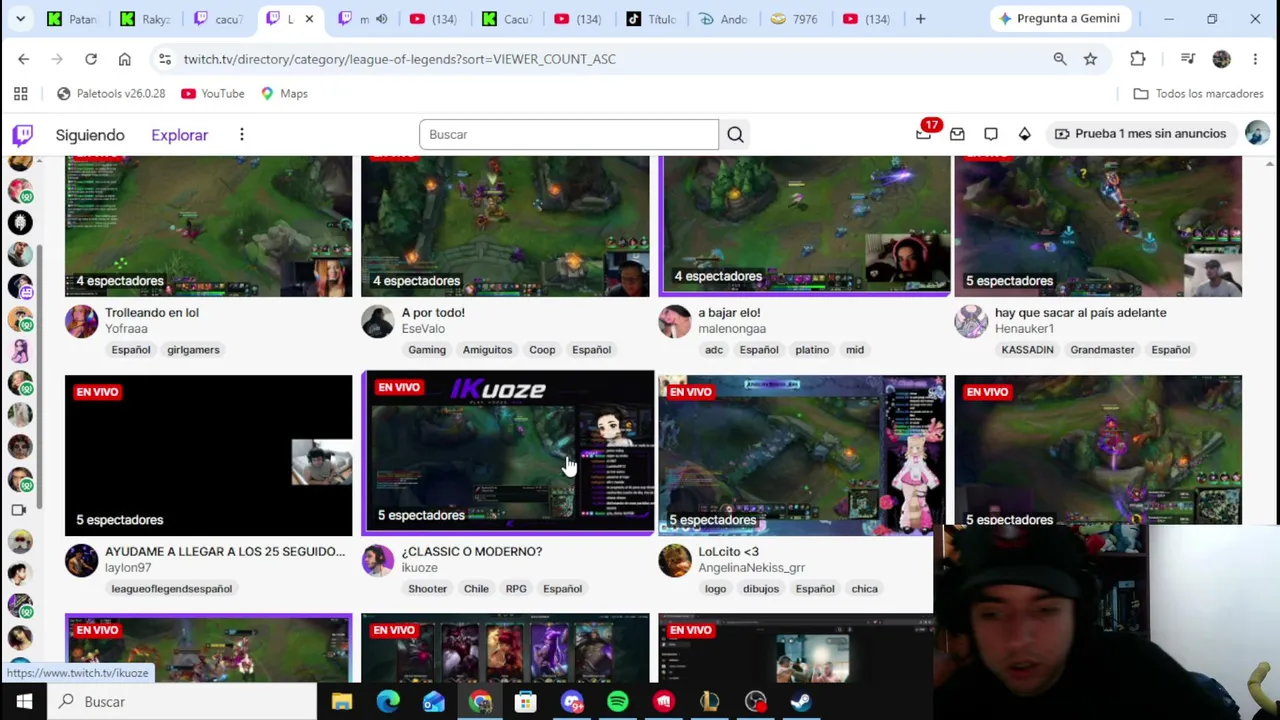
Task: Launch Spotify from the taskbar
Action: (618, 702)
